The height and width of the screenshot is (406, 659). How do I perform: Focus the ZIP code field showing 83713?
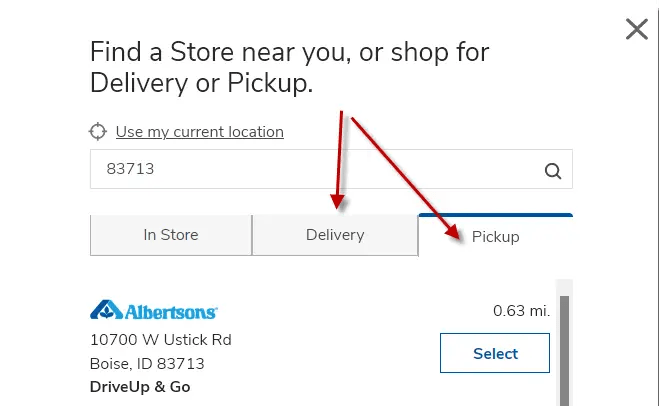(x=331, y=169)
